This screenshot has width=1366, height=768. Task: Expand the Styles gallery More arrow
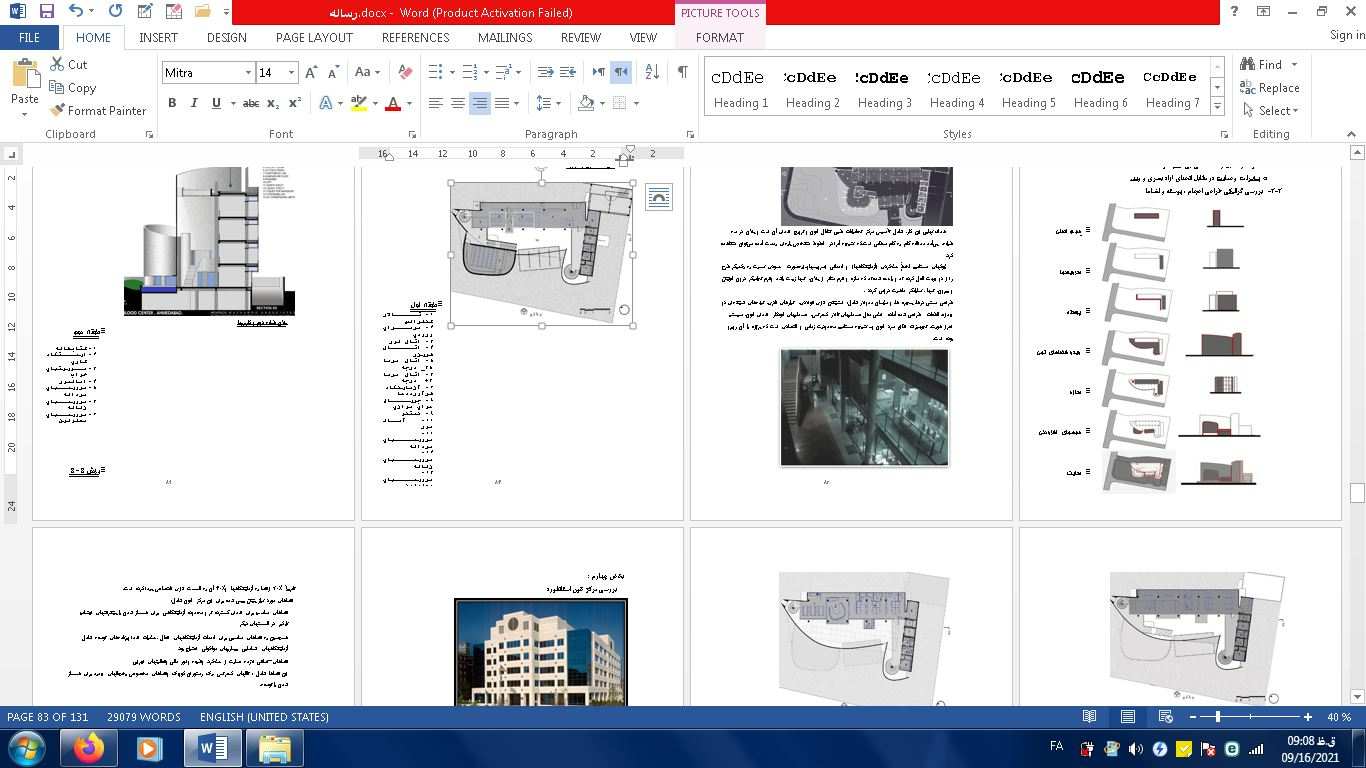coord(1217,105)
